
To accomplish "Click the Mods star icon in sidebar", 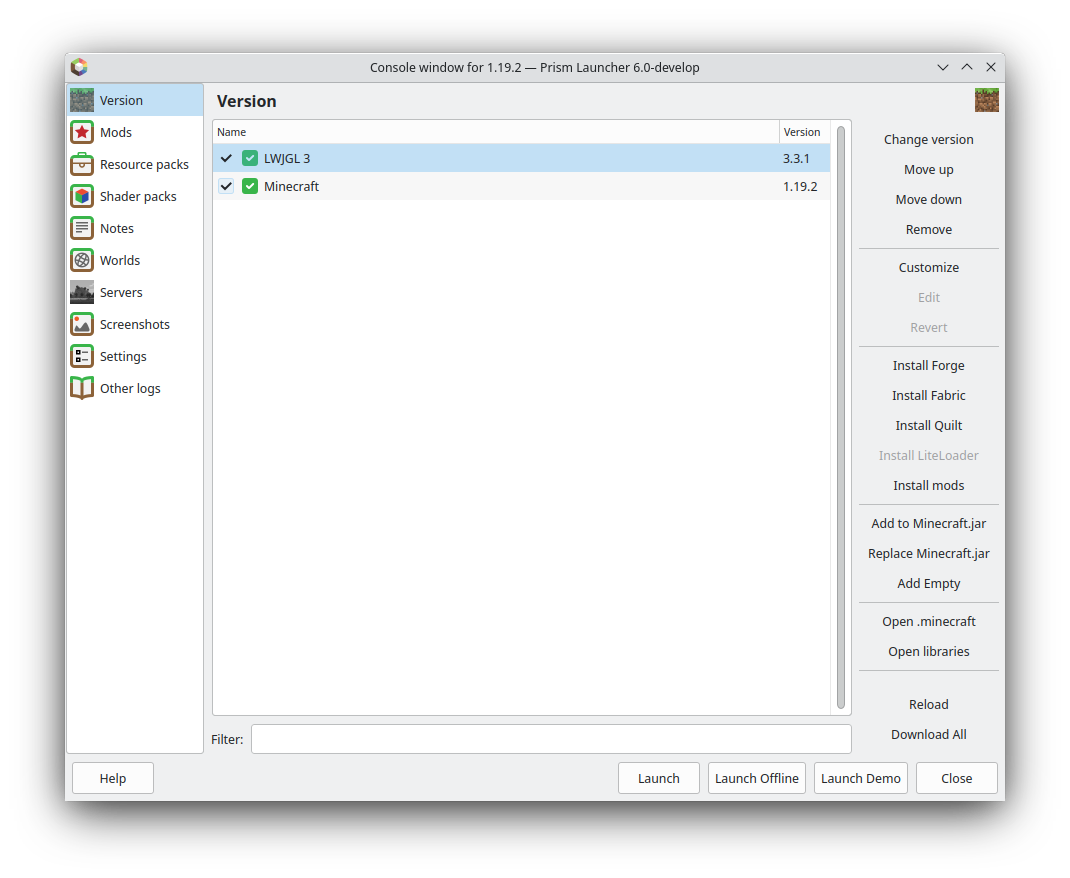I will coord(82,131).
